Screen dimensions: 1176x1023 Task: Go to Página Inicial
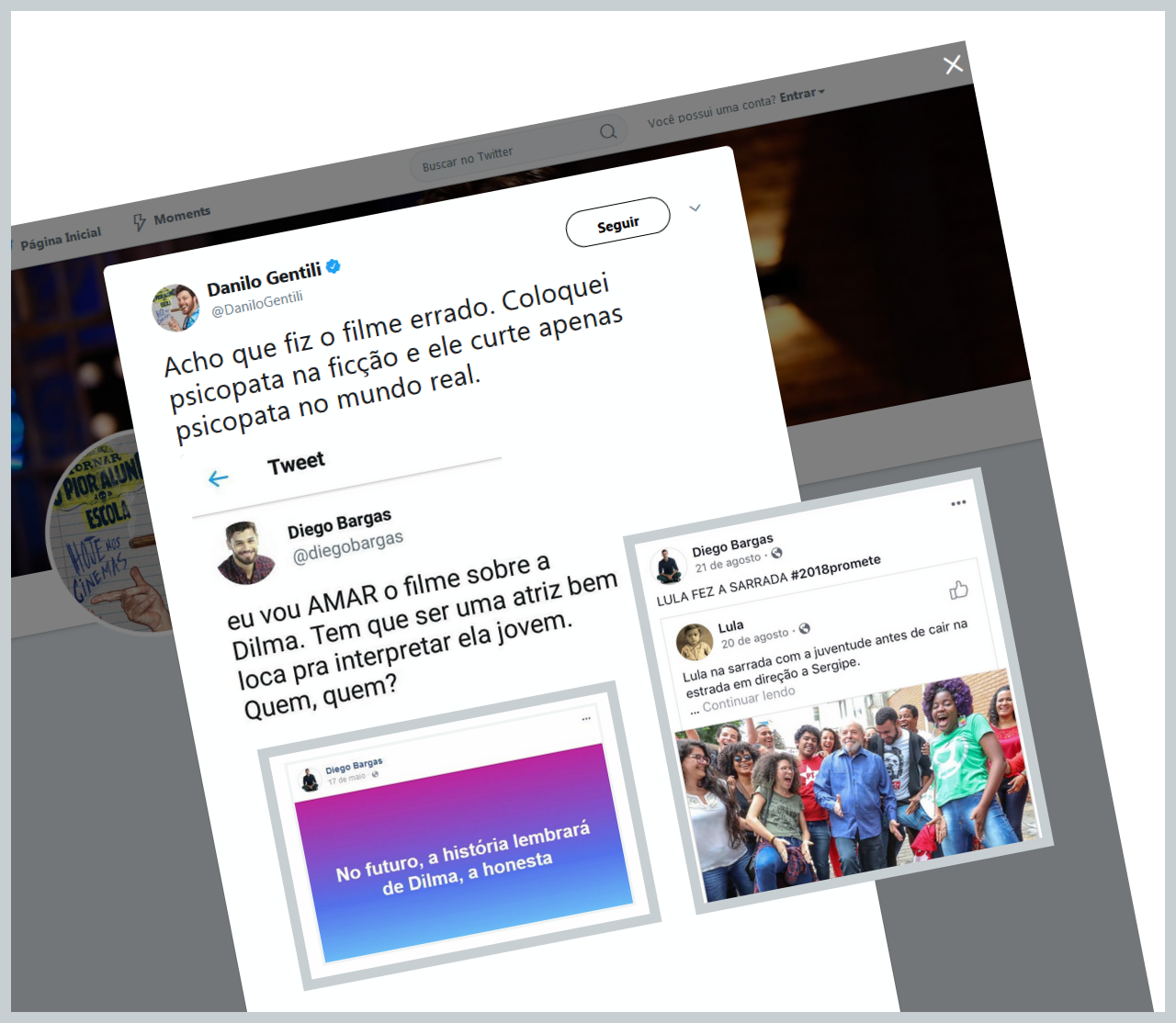(61, 238)
